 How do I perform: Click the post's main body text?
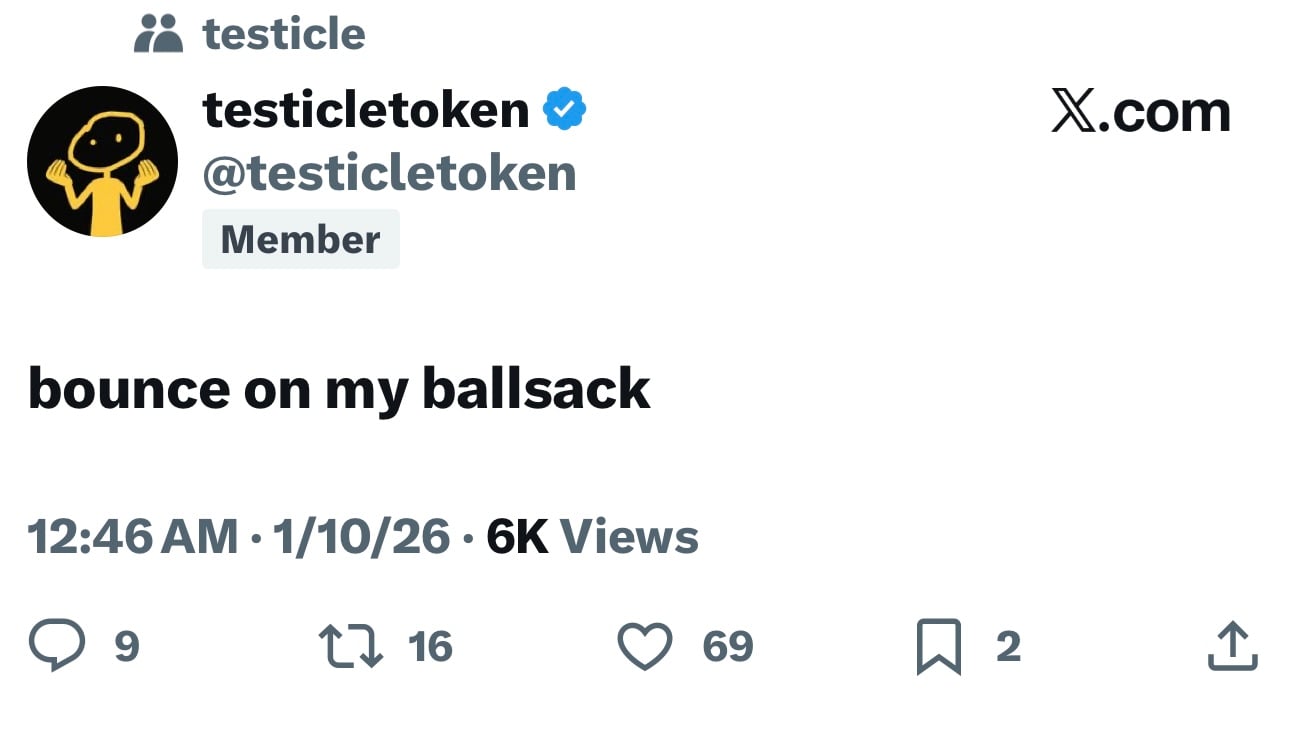pos(339,388)
